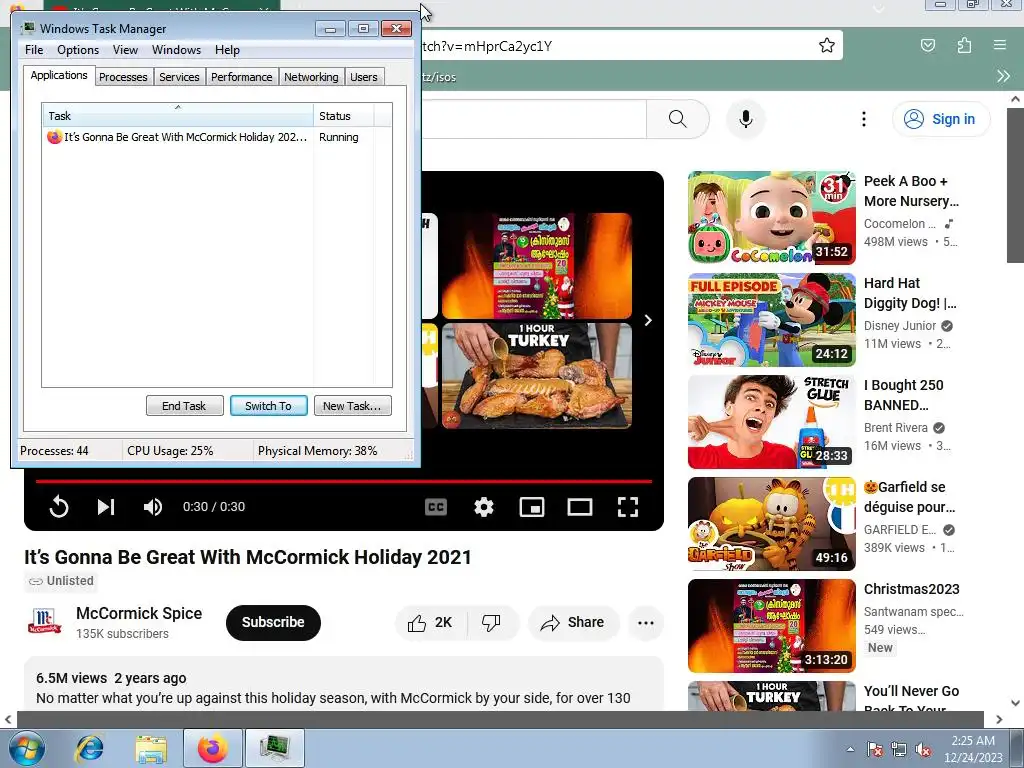Open Hard Hat Diggity Dog video title
The height and width of the screenshot is (768, 1024).
pyautogui.click(x=910, y=293)
